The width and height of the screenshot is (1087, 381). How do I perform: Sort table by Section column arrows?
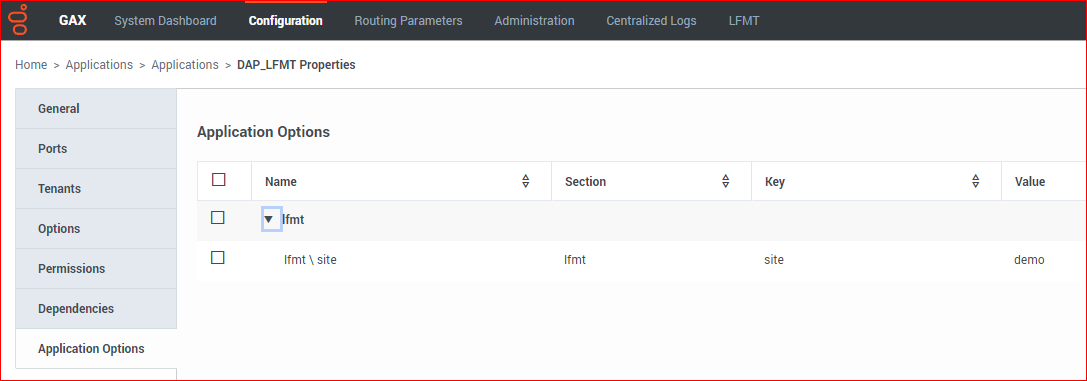[x=726, y=181]
